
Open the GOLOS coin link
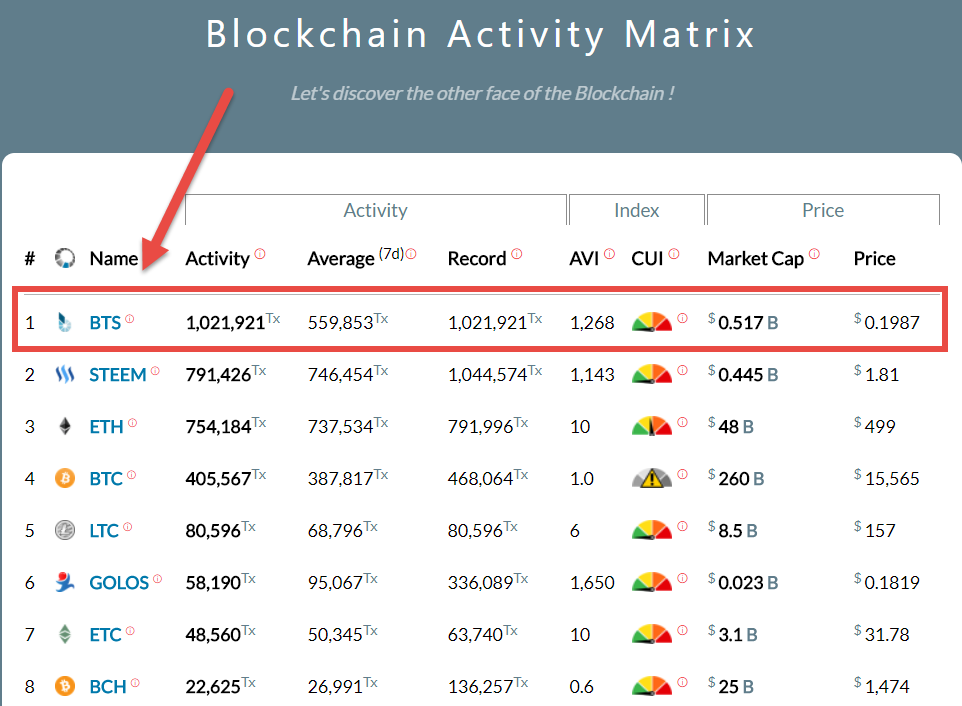[x=119, y=582]
